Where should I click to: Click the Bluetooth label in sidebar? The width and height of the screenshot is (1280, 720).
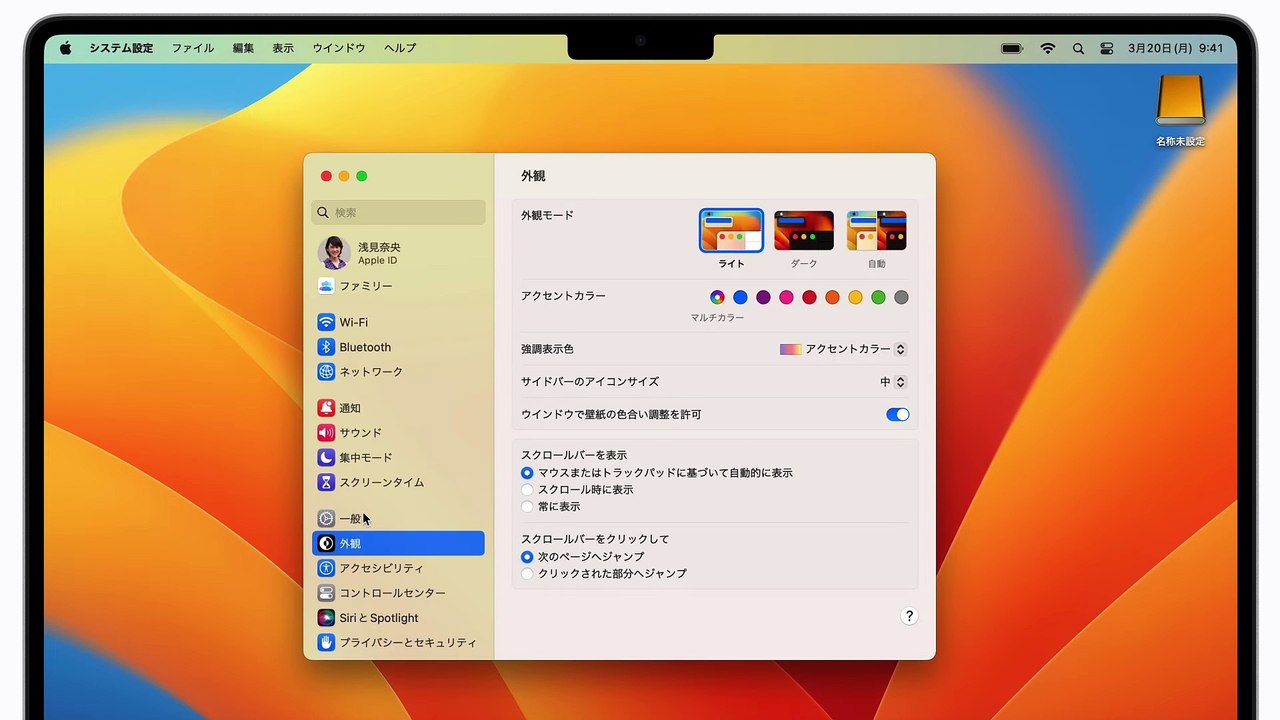tap(365, 347)
